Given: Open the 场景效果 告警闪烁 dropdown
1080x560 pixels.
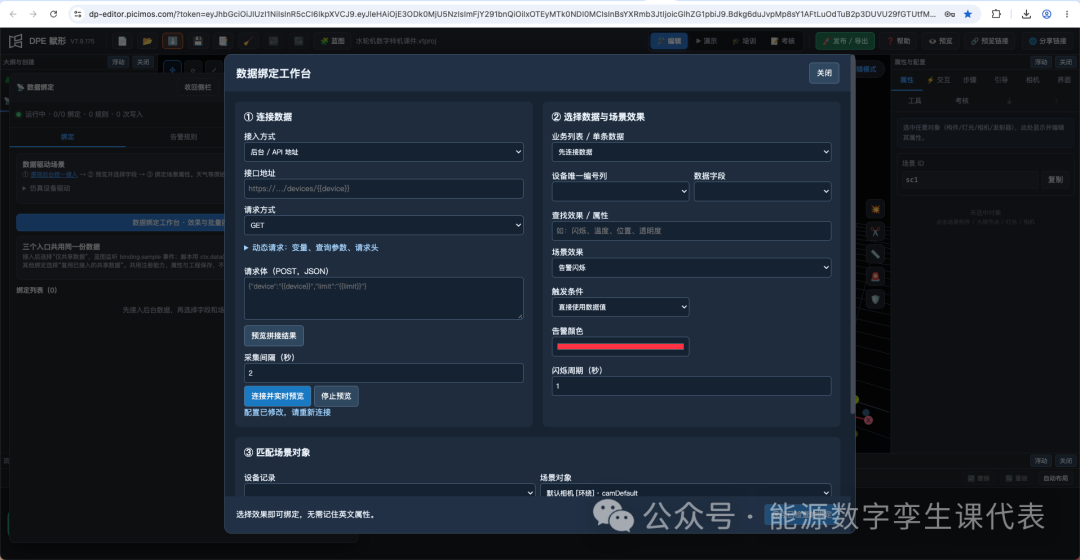Looking at the screenshot, I should pos(691,267).
